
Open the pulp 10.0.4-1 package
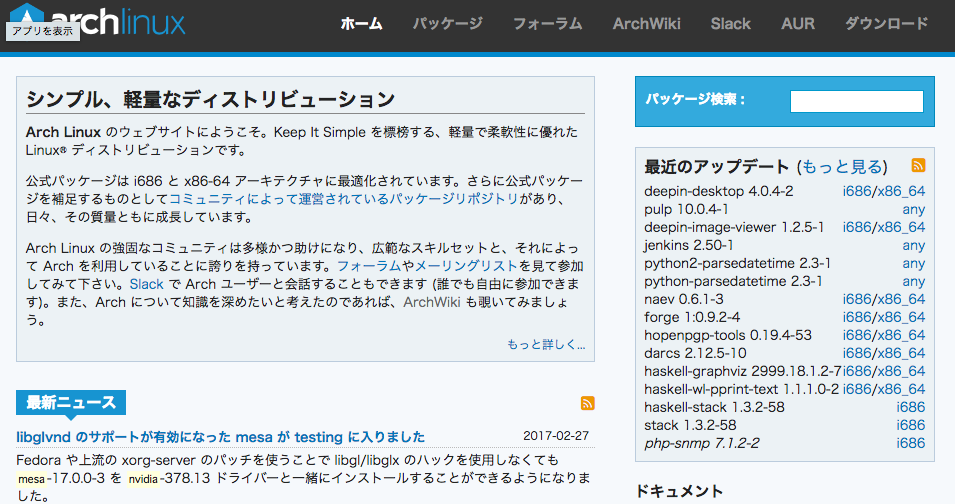point(686,209)
